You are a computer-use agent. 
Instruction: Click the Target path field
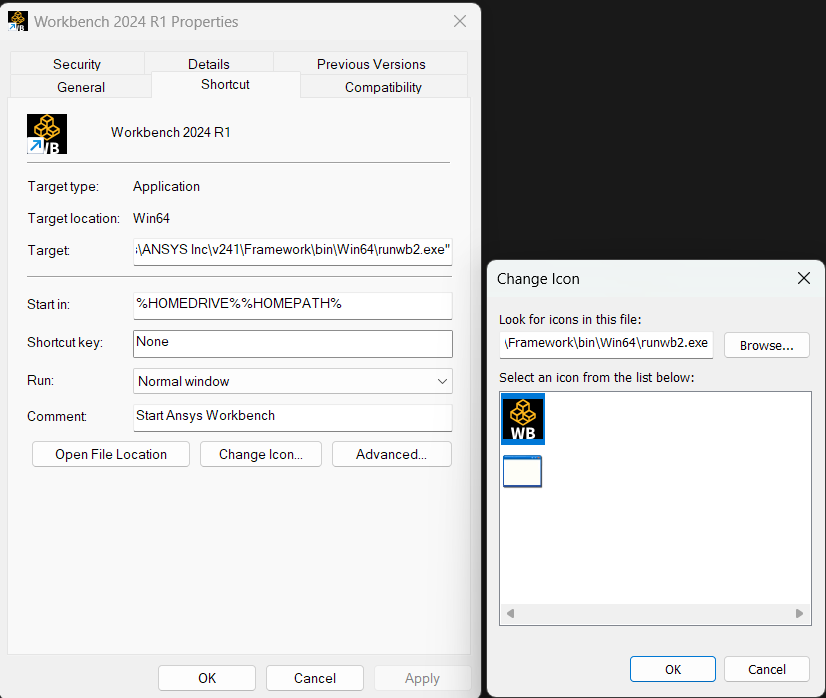tap(293, 251)
